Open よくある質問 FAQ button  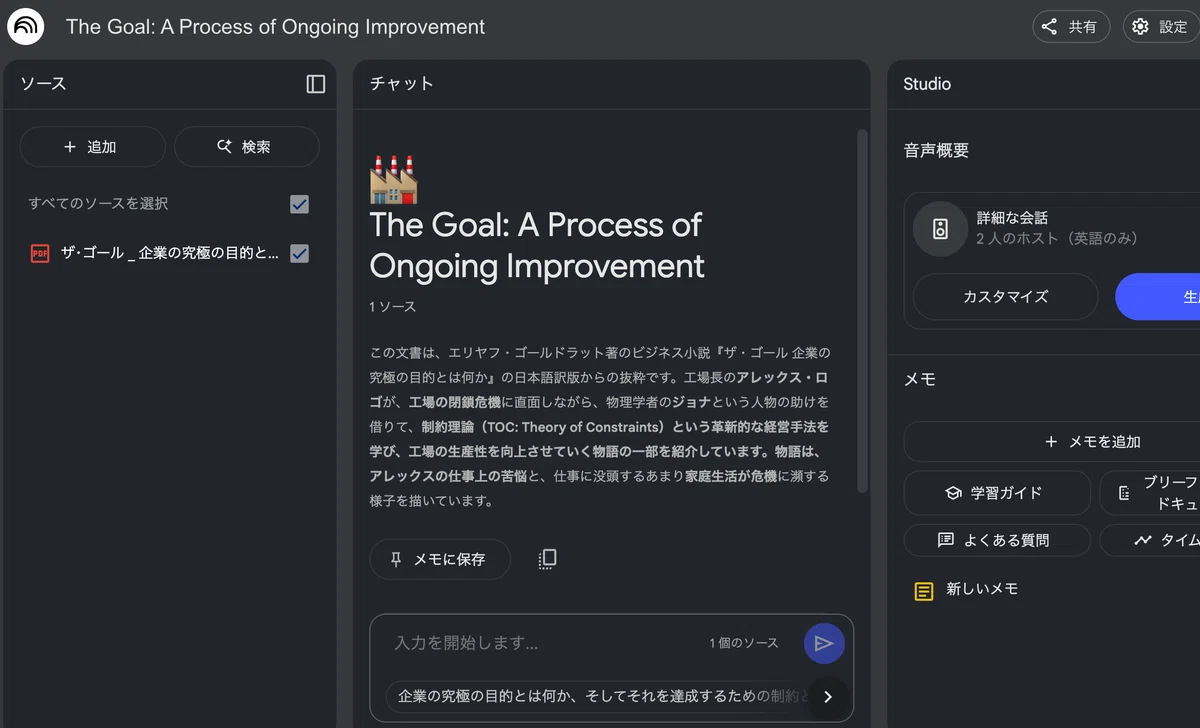[x=997, y=540]
